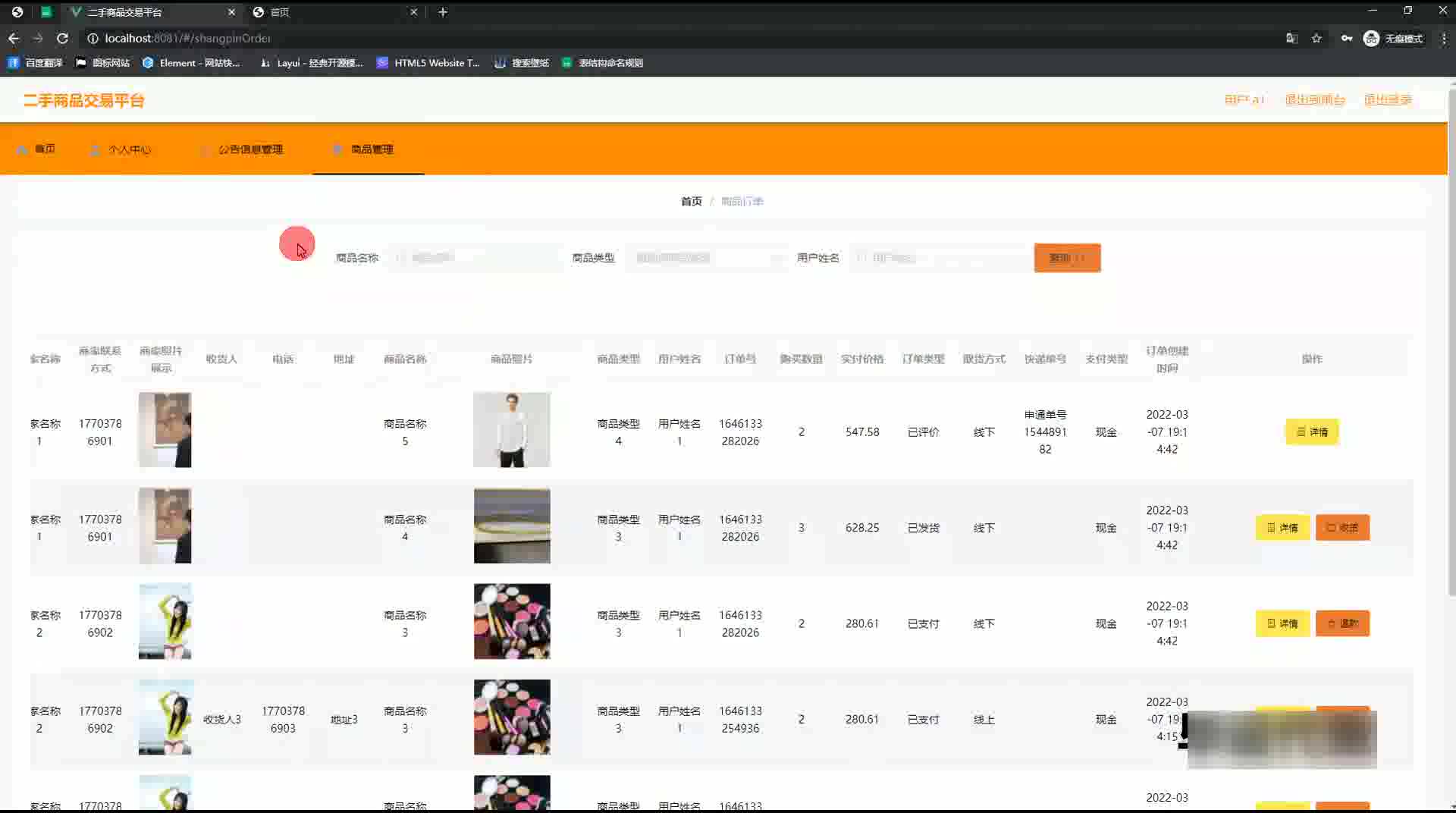Open the browser three-dot menu
The image size is (1456, 813).
point(1443,38)
